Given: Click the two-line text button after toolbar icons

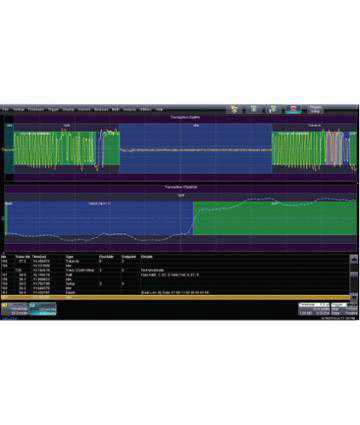Looking at the screenshot, I should click(x=315, y=109).
